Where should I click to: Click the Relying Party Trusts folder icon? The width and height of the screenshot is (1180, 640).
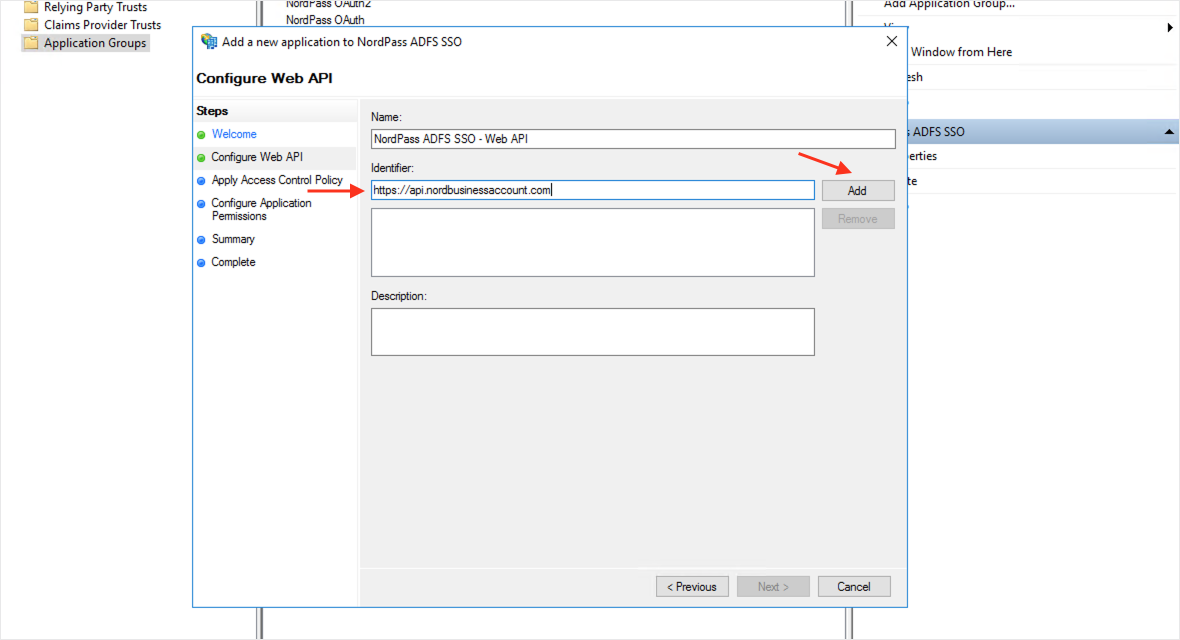[31, 7]
